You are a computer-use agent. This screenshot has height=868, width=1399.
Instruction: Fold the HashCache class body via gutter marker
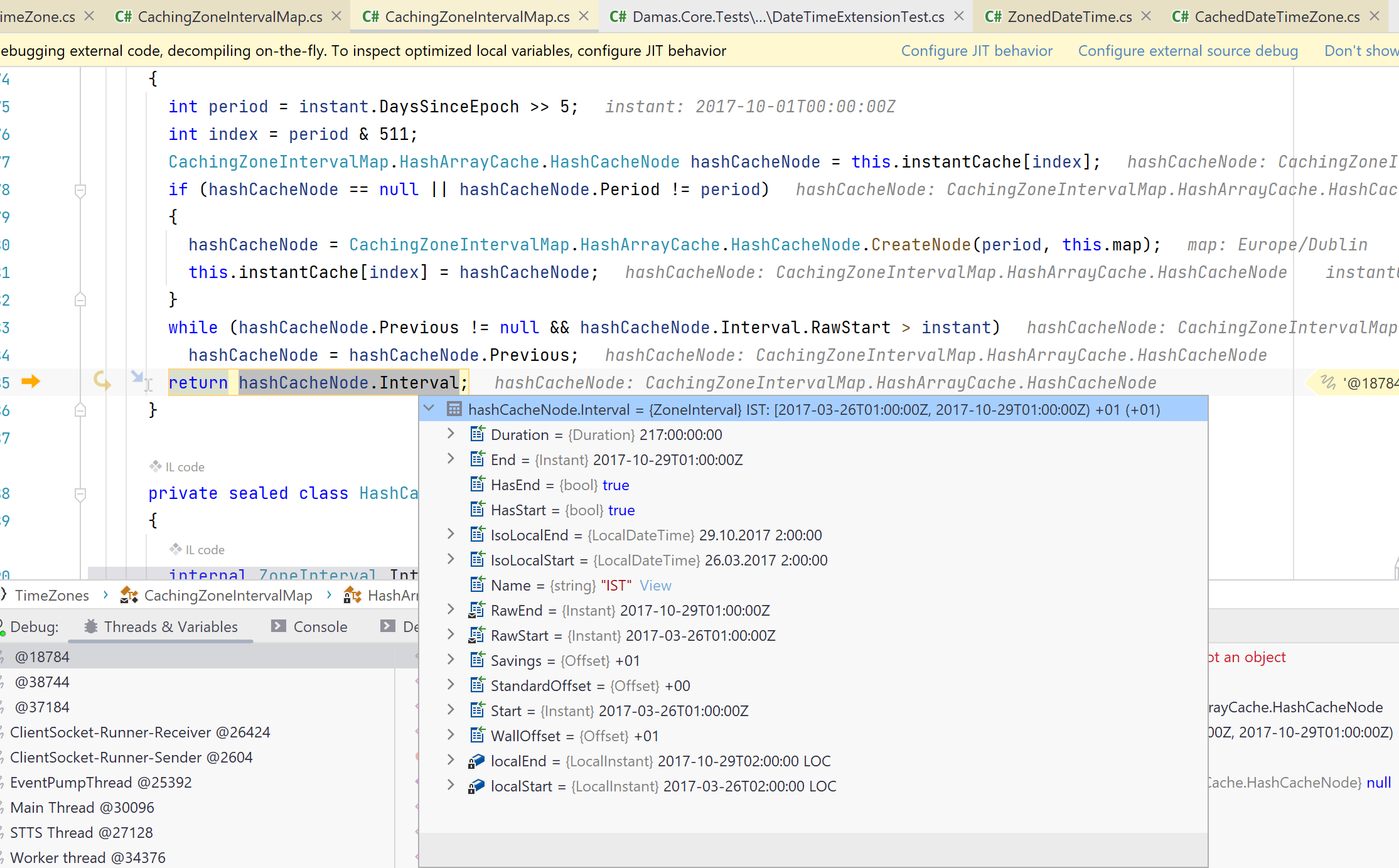pos(80,493)
